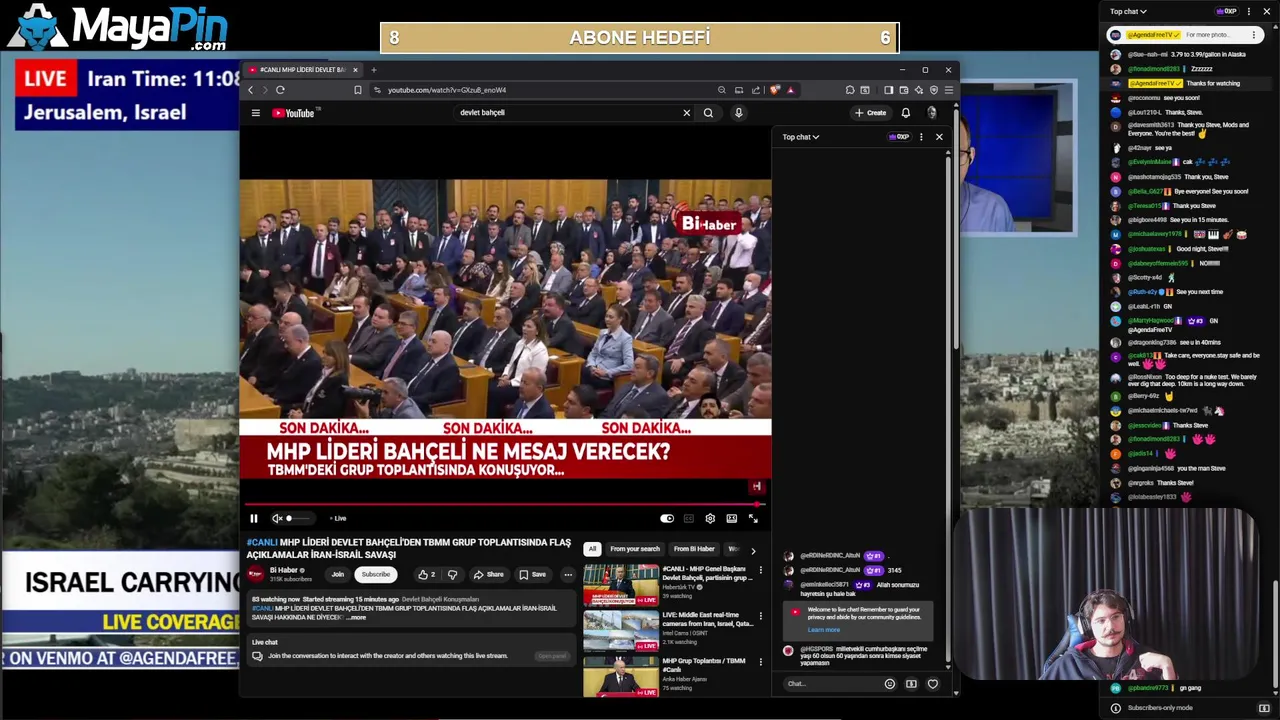This screenshot has width=1280, height=720.
Task: Open the video player settings gear
Action: click(710, 518)
